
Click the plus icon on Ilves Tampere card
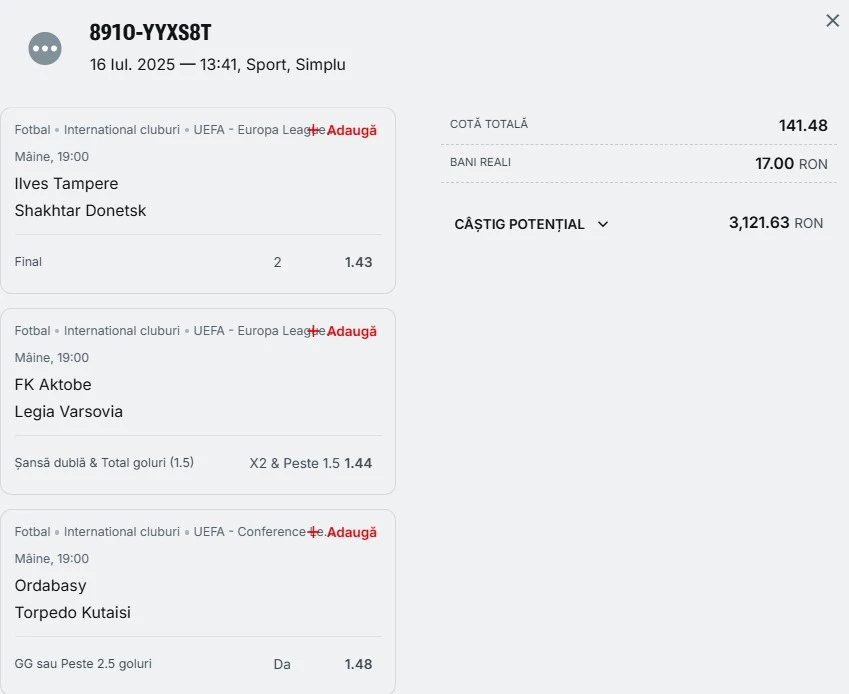click(314, 130)
